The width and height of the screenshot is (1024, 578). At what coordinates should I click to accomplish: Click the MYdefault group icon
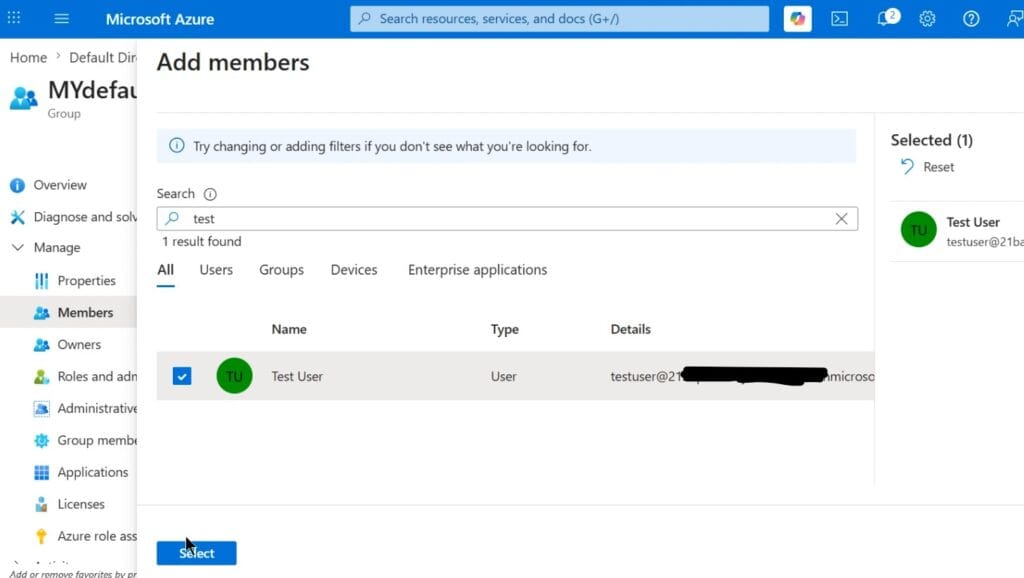[24, 98]
